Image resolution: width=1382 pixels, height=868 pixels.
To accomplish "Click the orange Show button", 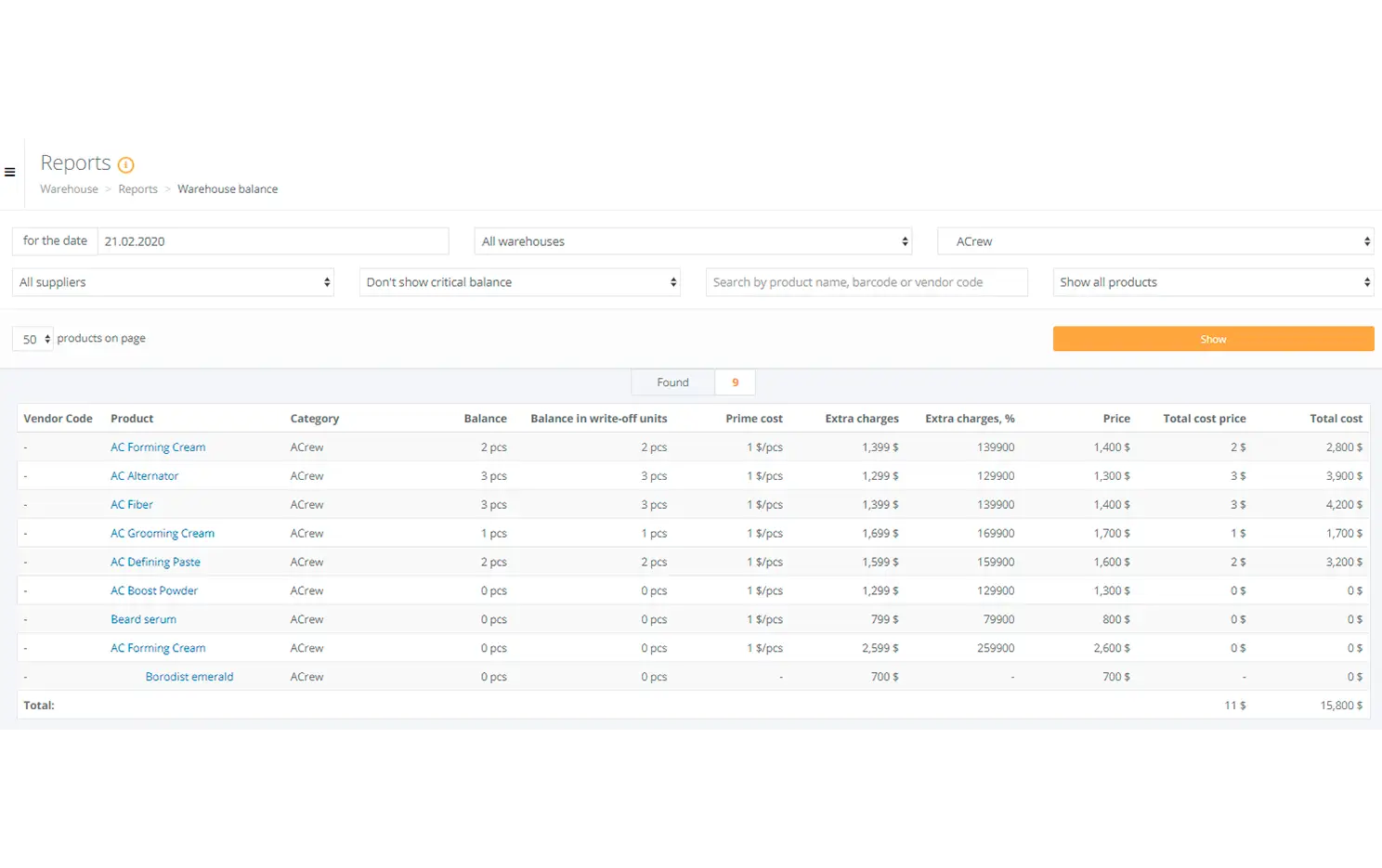I will tap(1213, 339).
